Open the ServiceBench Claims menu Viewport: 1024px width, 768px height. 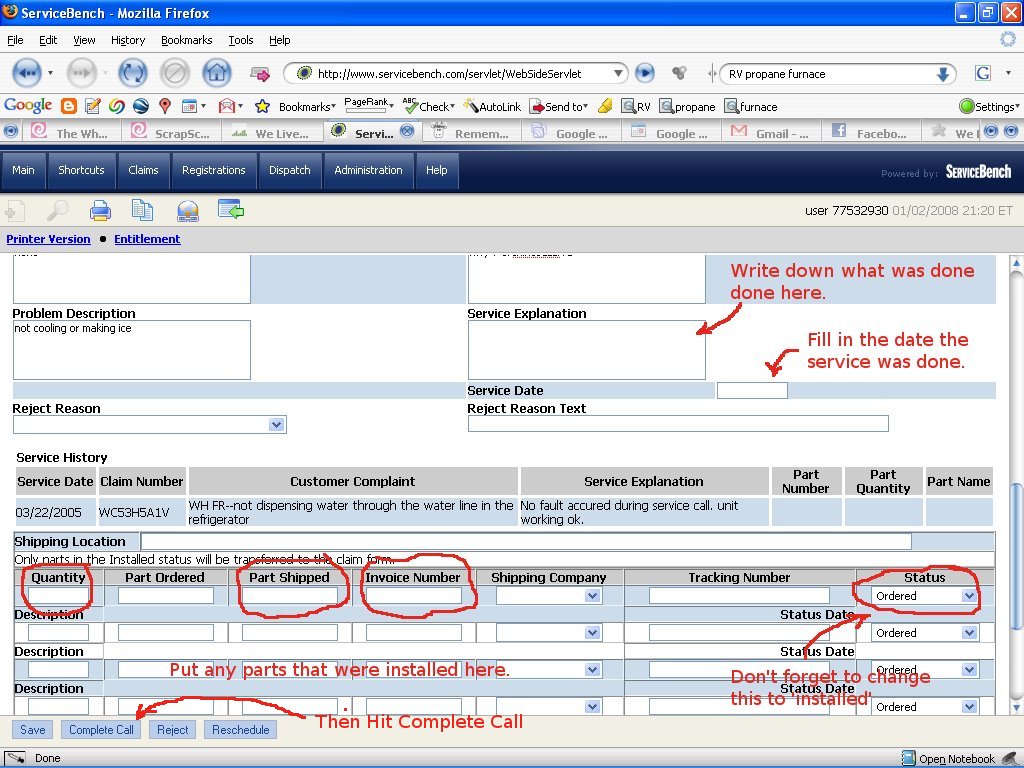(143, 170)
